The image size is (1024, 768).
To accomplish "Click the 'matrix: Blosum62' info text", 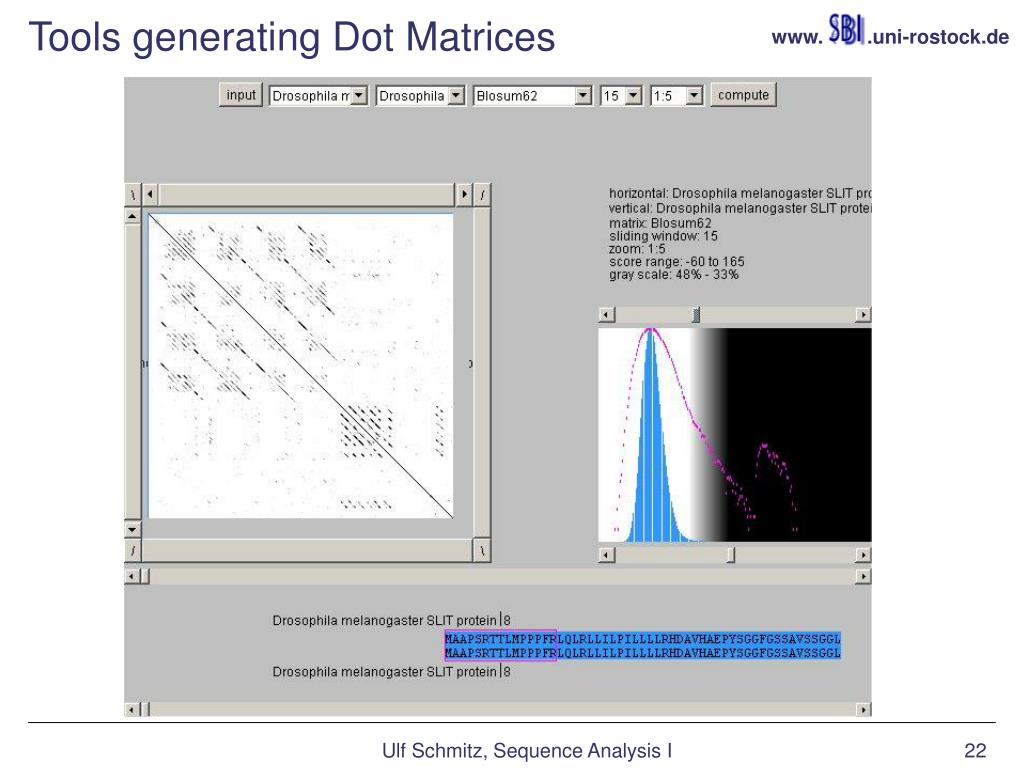I will point(660,223).
